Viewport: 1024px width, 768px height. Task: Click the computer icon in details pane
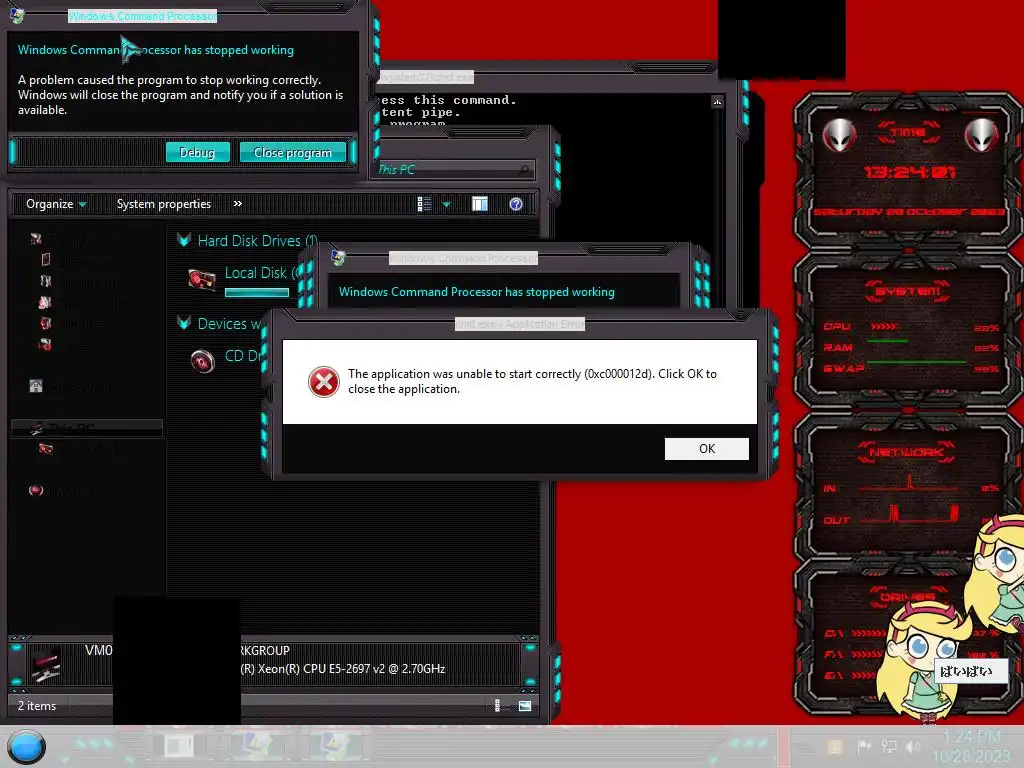[x=47, y=664]
